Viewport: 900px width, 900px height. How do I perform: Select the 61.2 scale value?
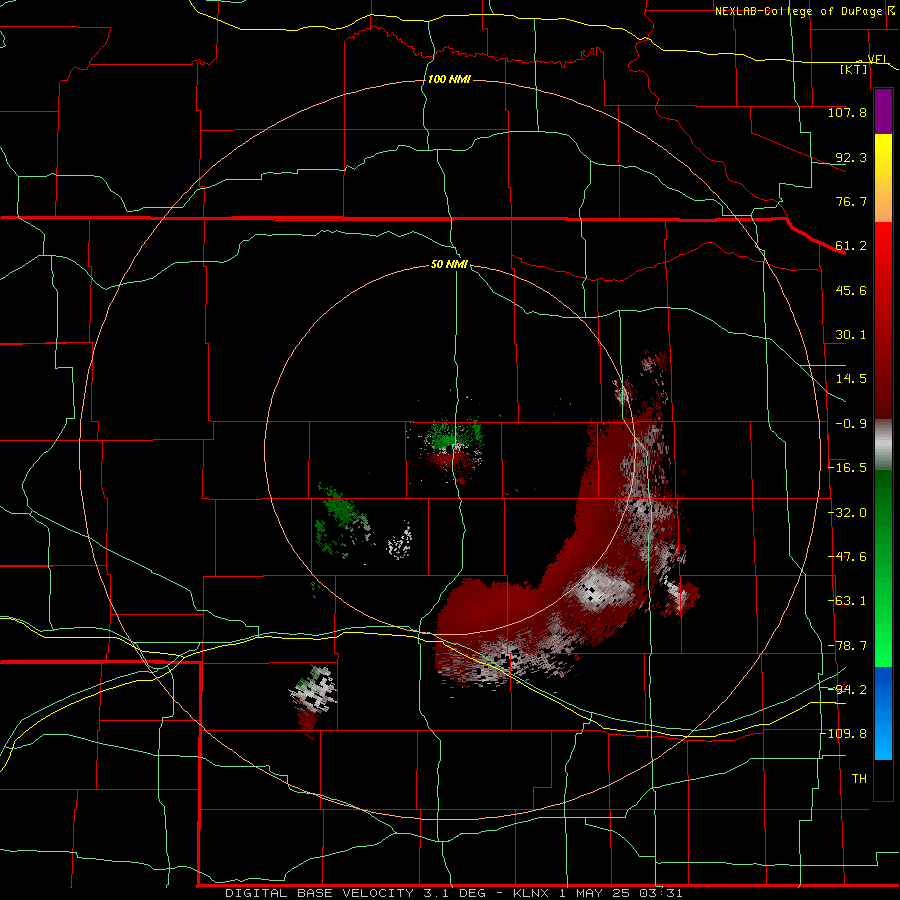tap(851, 246)
